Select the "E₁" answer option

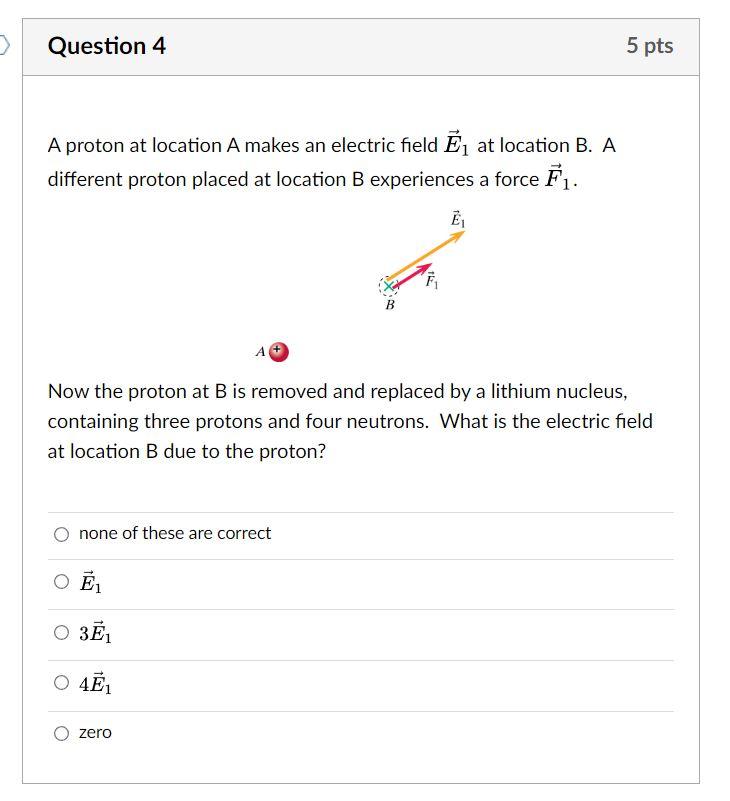(61, 583)
